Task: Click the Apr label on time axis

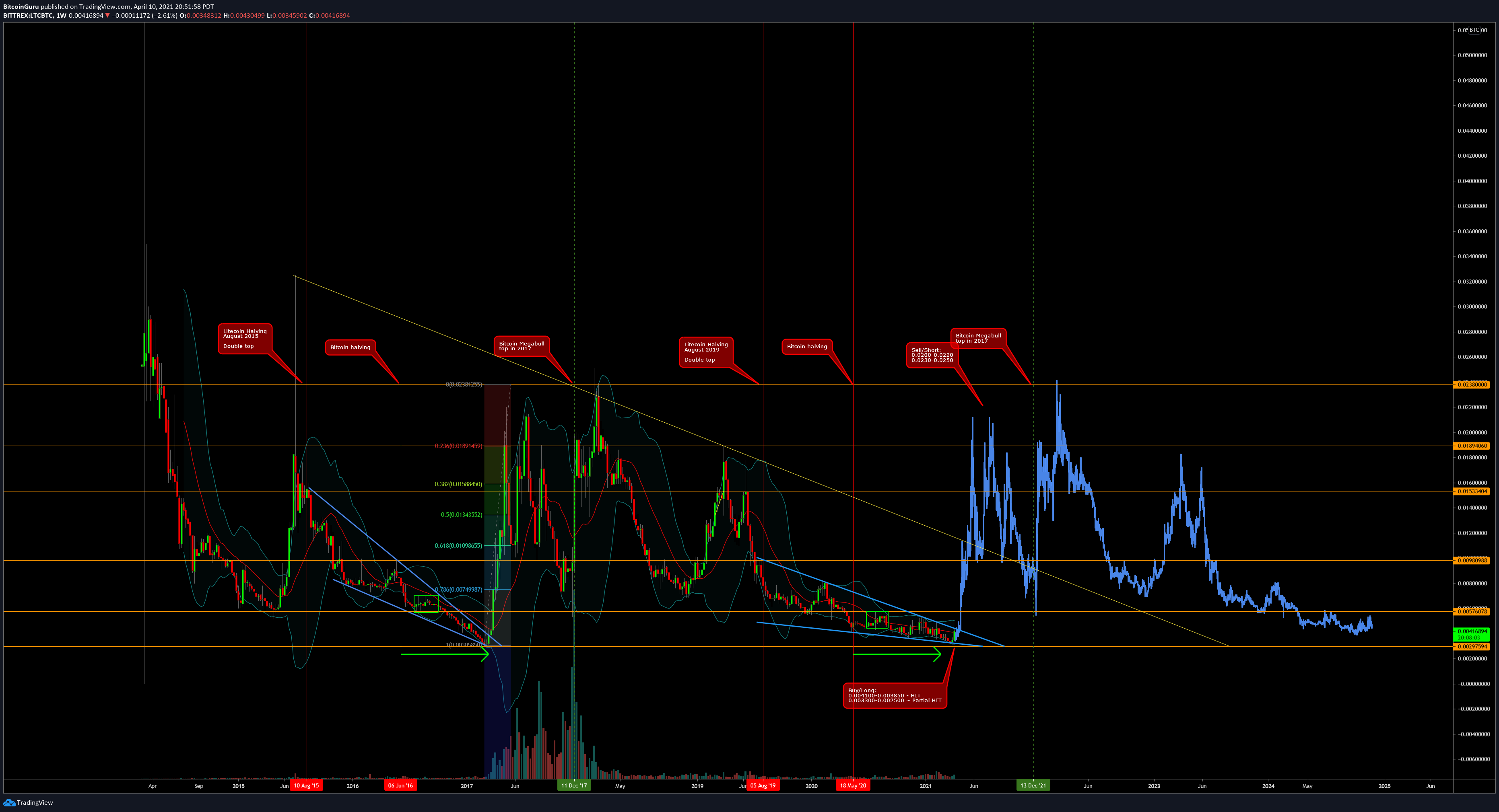Action: (153, 786)
